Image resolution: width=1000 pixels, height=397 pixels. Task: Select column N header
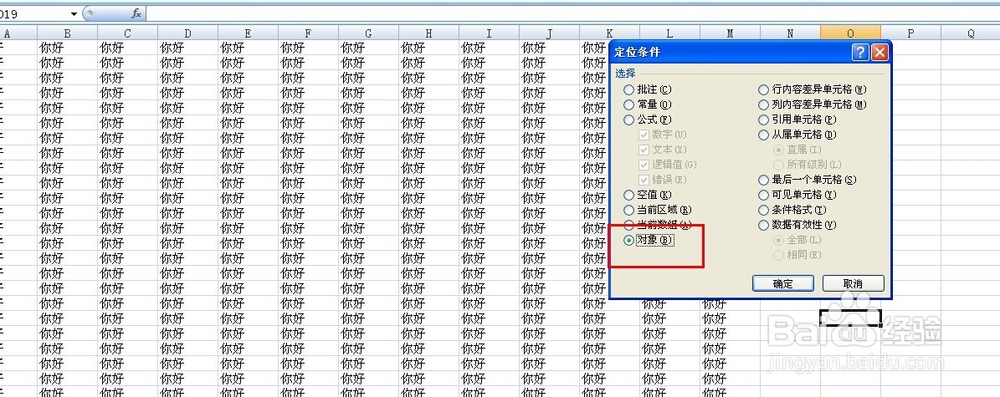pyautogui.click(x=790, y=33)
